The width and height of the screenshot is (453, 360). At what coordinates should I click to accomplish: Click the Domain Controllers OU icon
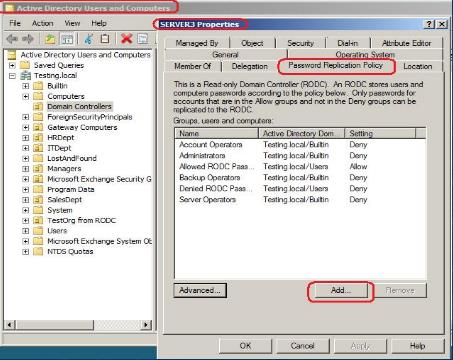tap(38, 107)
